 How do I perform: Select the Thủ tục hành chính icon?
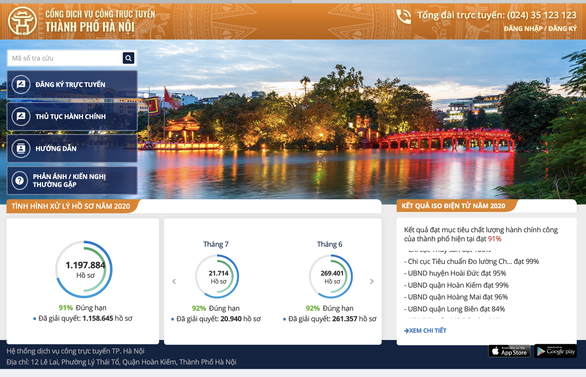pos(21,116)
